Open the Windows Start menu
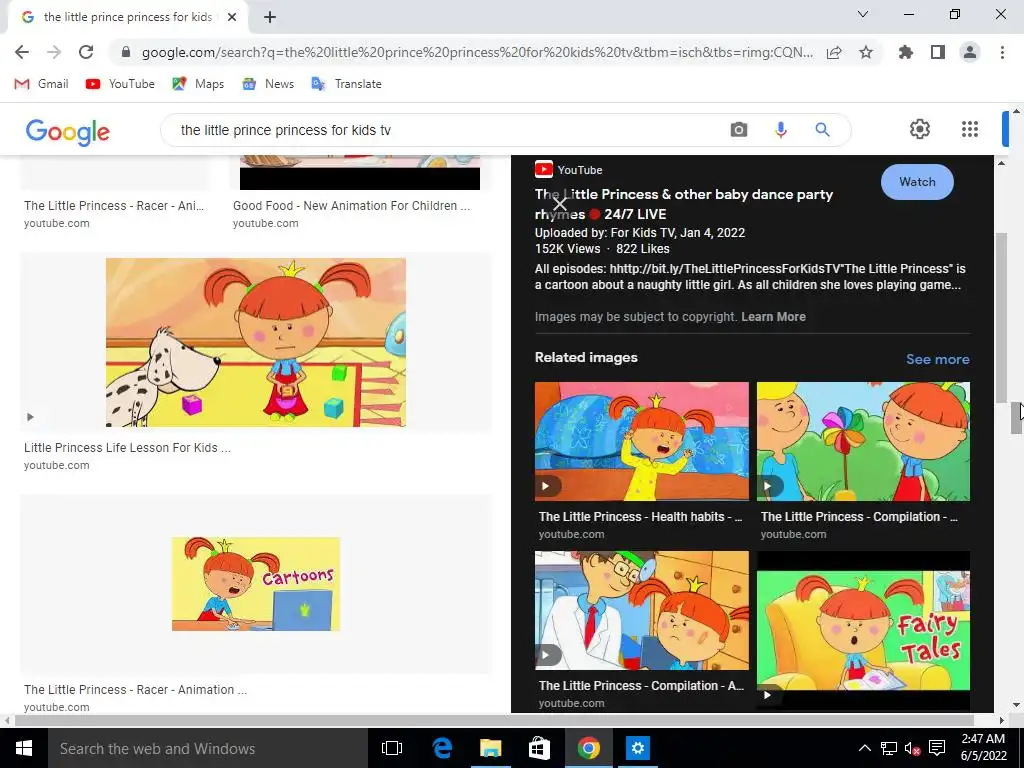1024x768 pixels. tap(24, 748)
